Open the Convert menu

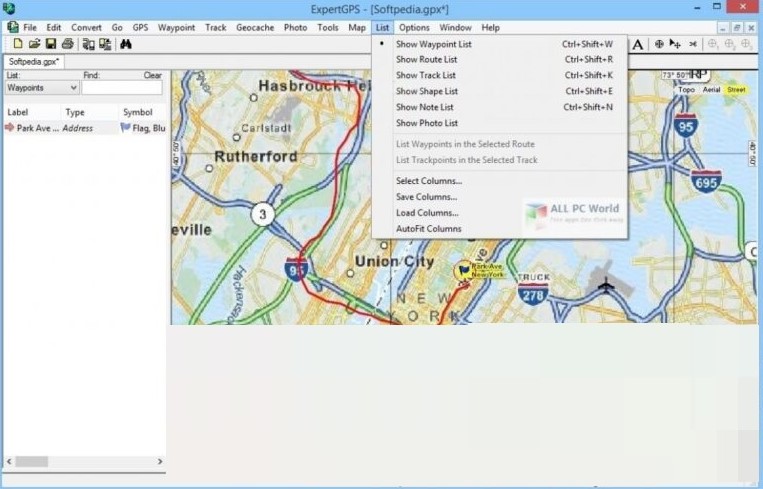pyautogui.click(x=86, y=28)
